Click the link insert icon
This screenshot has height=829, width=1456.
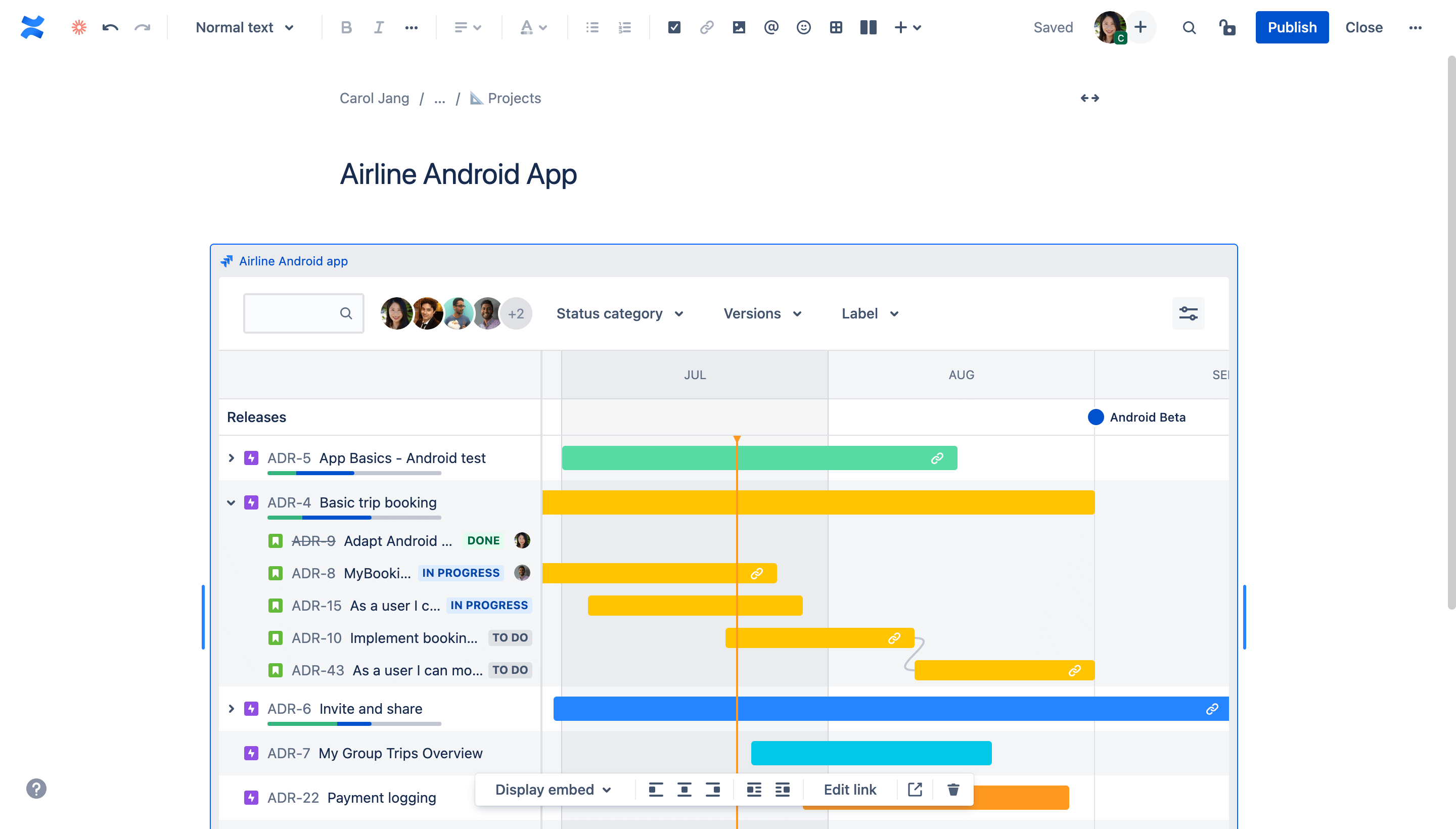(706, 27)
